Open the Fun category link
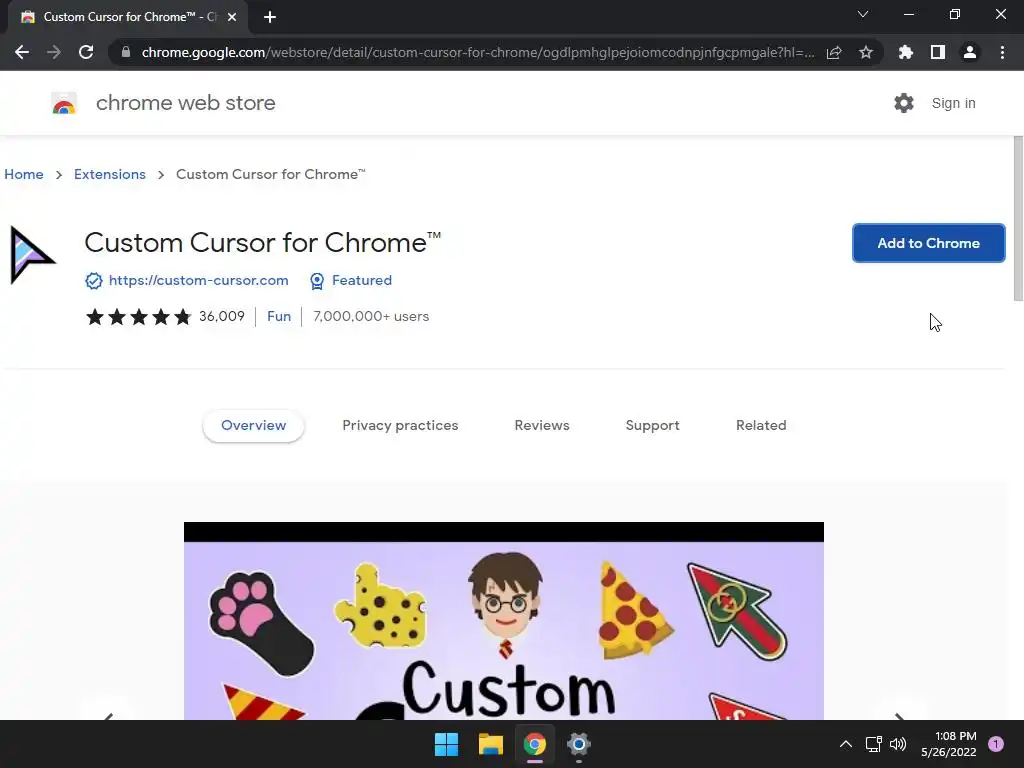Viewport: 1024px width, 768px height. pyautogui.click(x=279, y=316)
